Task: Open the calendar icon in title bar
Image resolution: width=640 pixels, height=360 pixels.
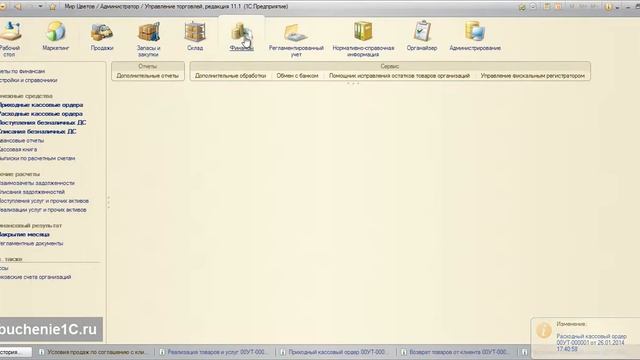Action: click(559, 7)
